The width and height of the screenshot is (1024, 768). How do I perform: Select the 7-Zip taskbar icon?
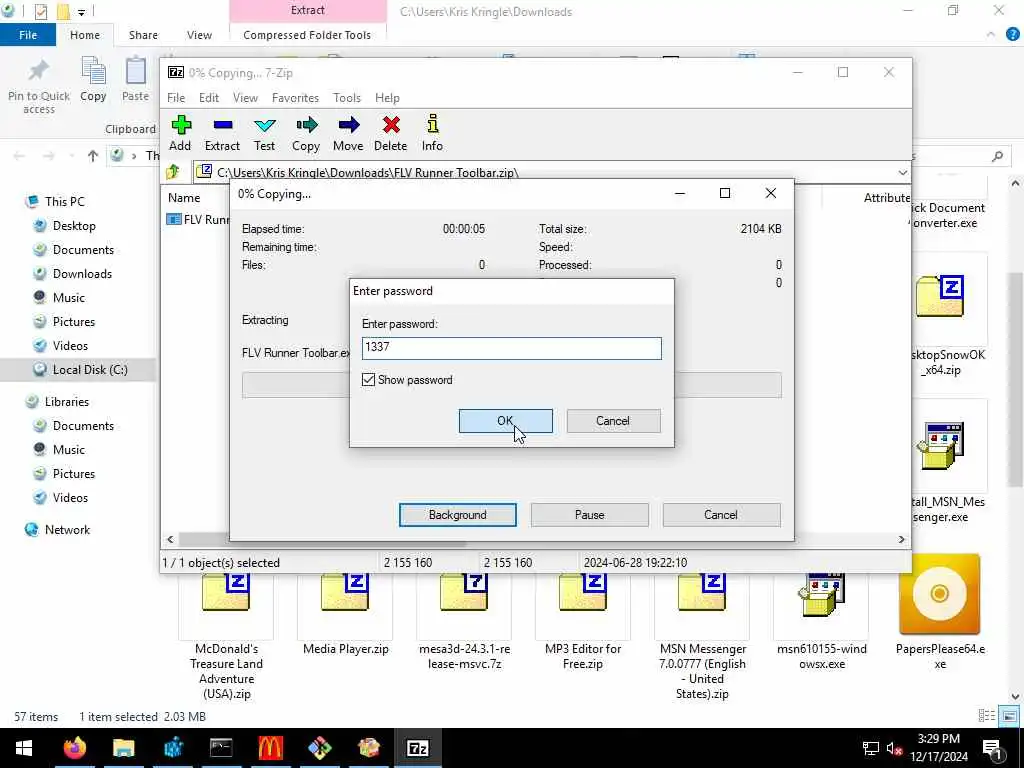[x=417, y=748]
